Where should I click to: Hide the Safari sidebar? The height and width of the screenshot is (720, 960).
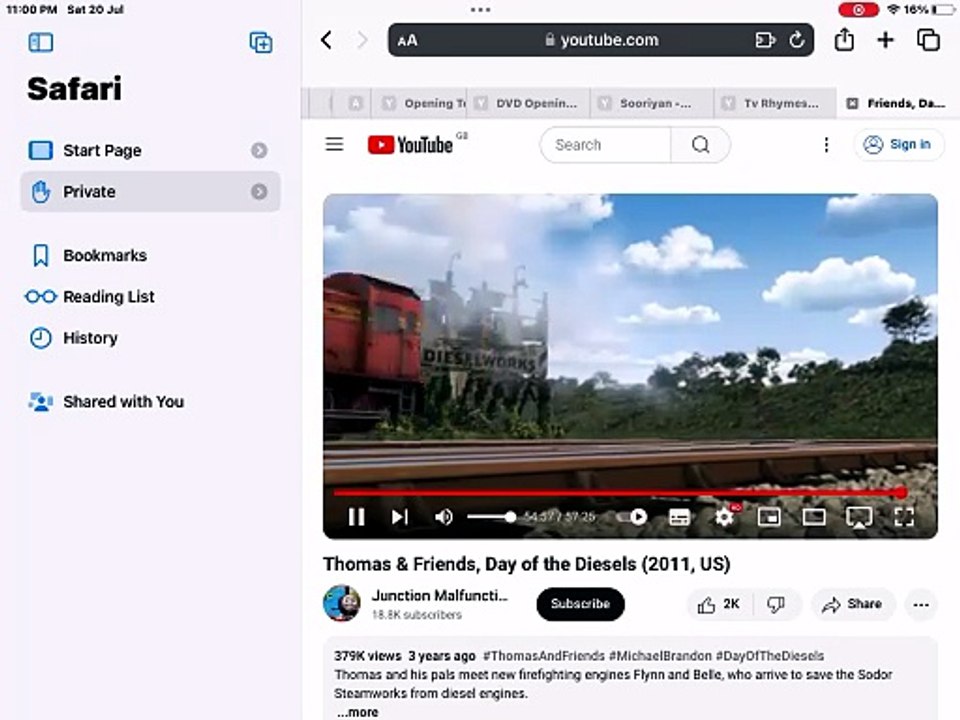[40, 42]
